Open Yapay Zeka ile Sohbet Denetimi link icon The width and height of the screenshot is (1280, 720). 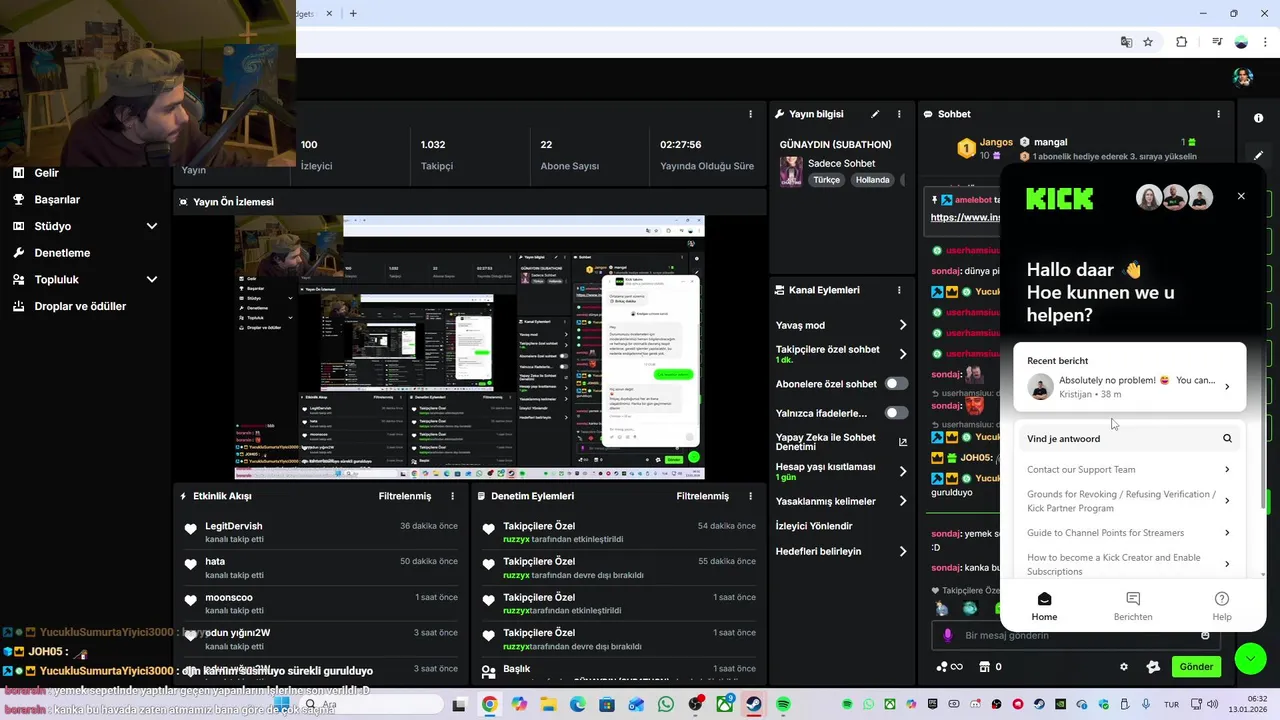coord(903,442)
